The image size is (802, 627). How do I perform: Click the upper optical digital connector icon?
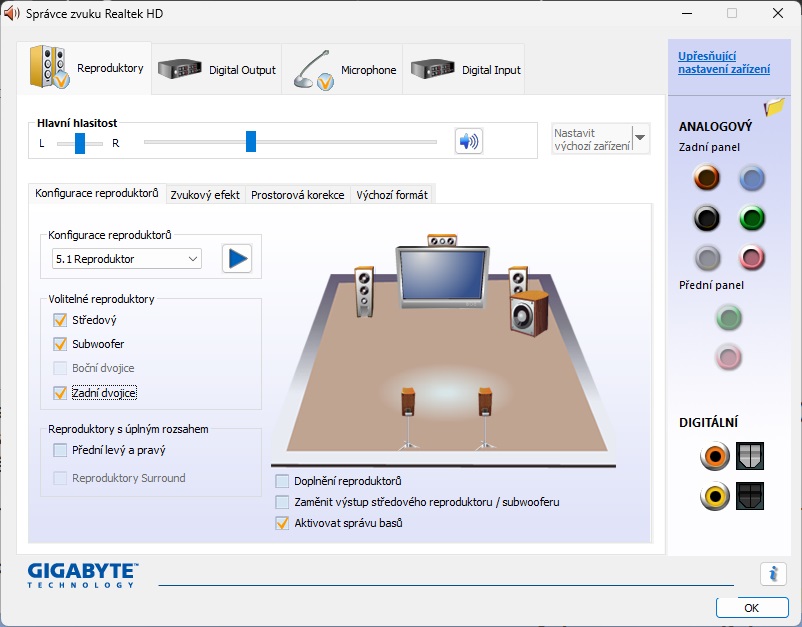click(750, 456)
